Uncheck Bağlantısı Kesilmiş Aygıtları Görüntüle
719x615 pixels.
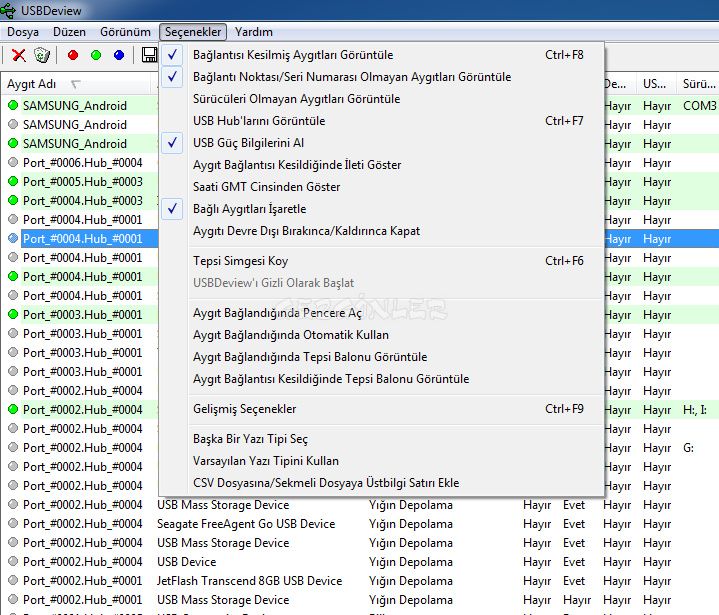tap(382, 55)
